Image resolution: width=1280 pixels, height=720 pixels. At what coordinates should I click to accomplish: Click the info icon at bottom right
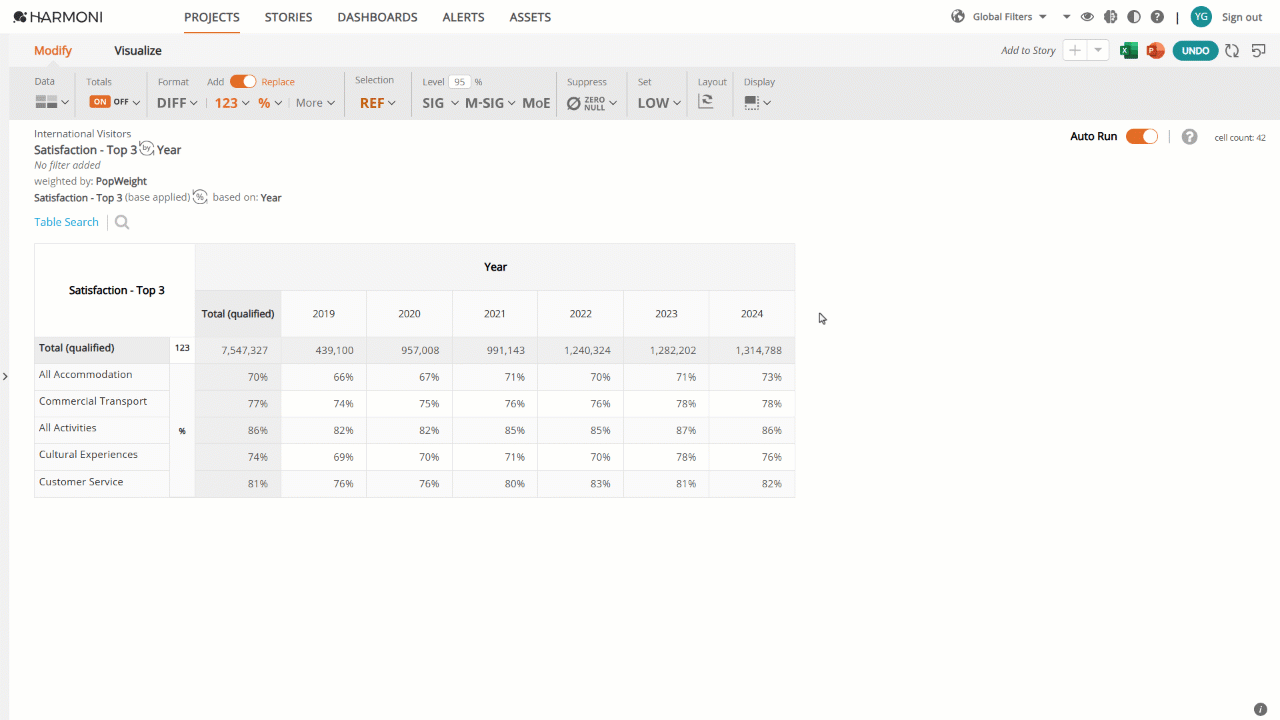click(x=1260, y=709)
